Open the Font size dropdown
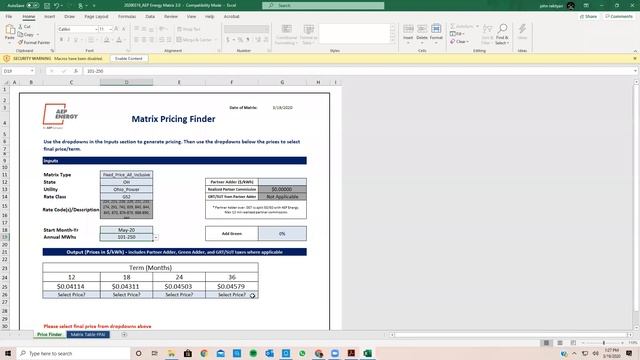 pyautogui.click(x=111, y=29)
